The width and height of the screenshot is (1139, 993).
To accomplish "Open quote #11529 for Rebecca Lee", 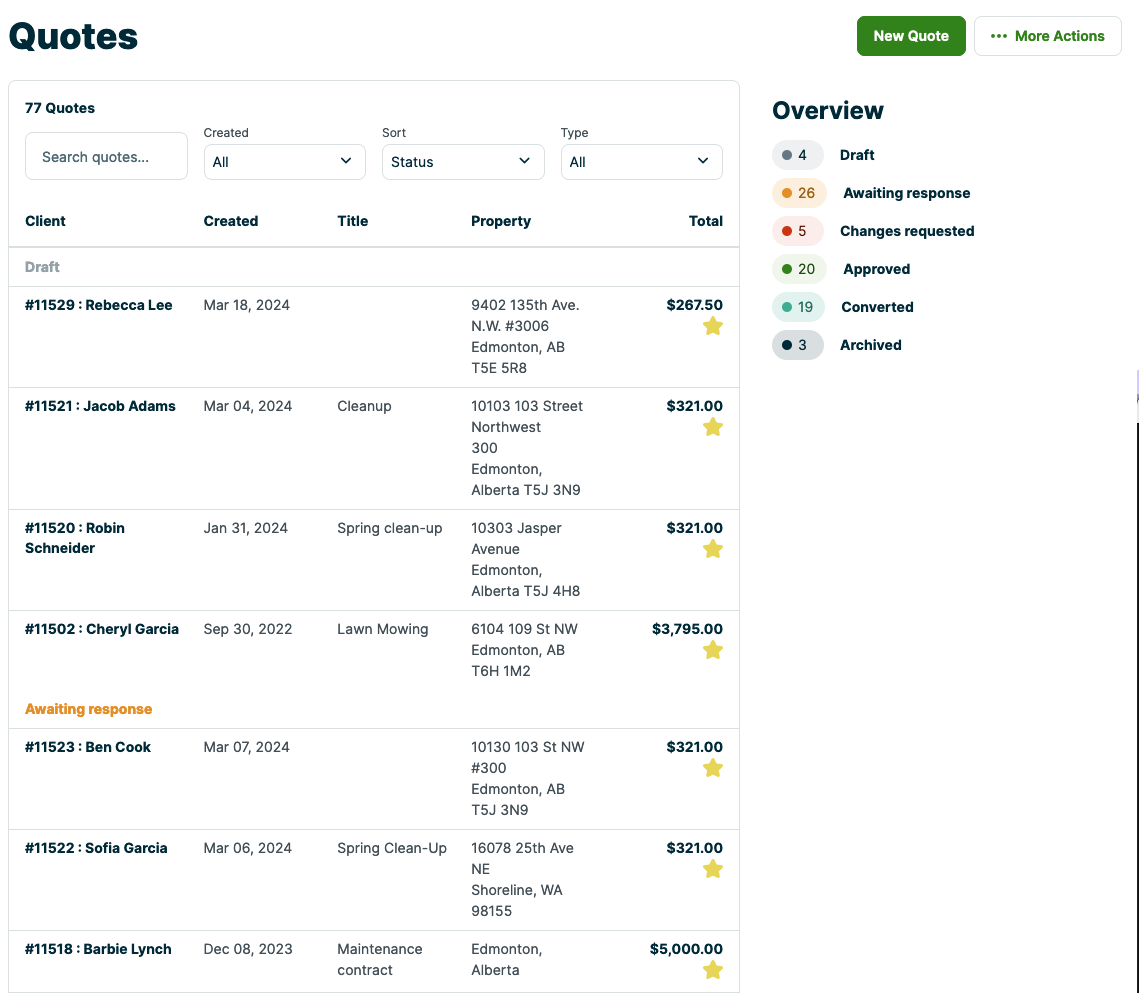I will click(99, 305).
